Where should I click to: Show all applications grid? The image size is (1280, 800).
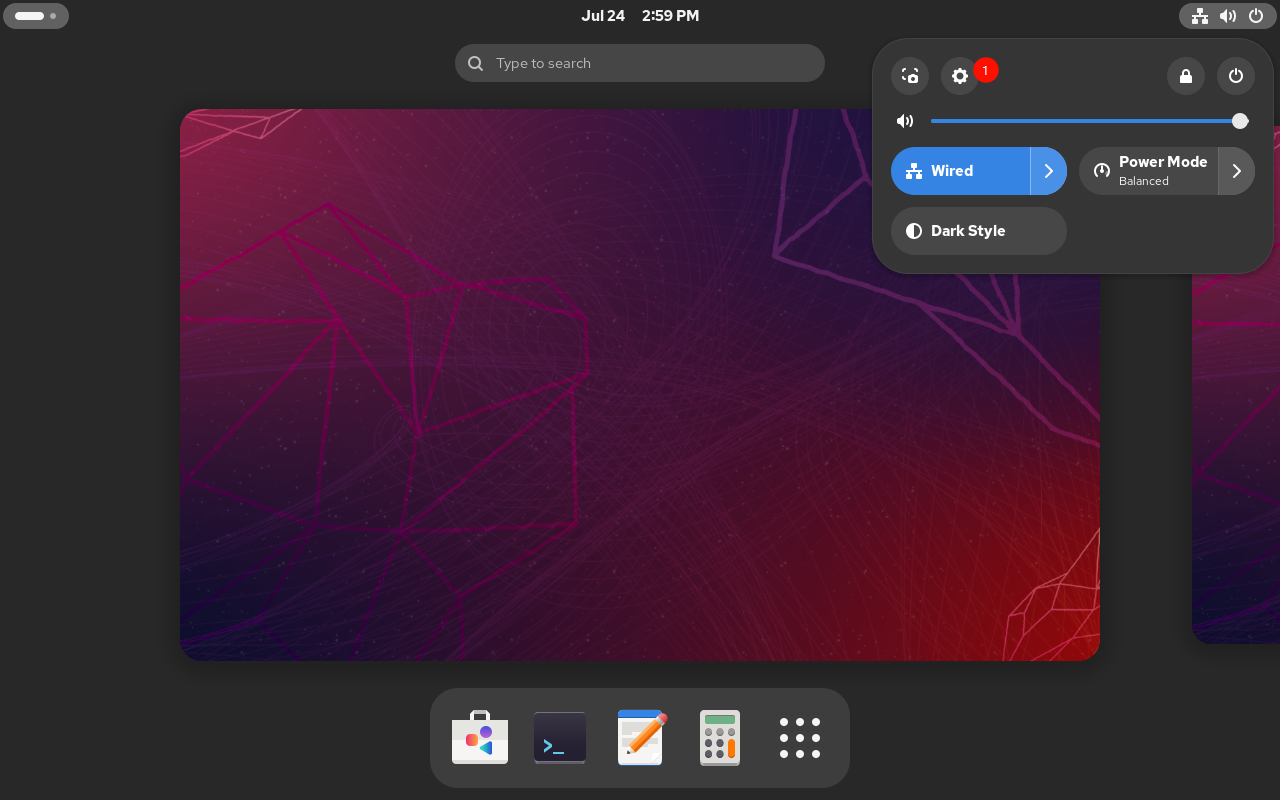point(800,738)
